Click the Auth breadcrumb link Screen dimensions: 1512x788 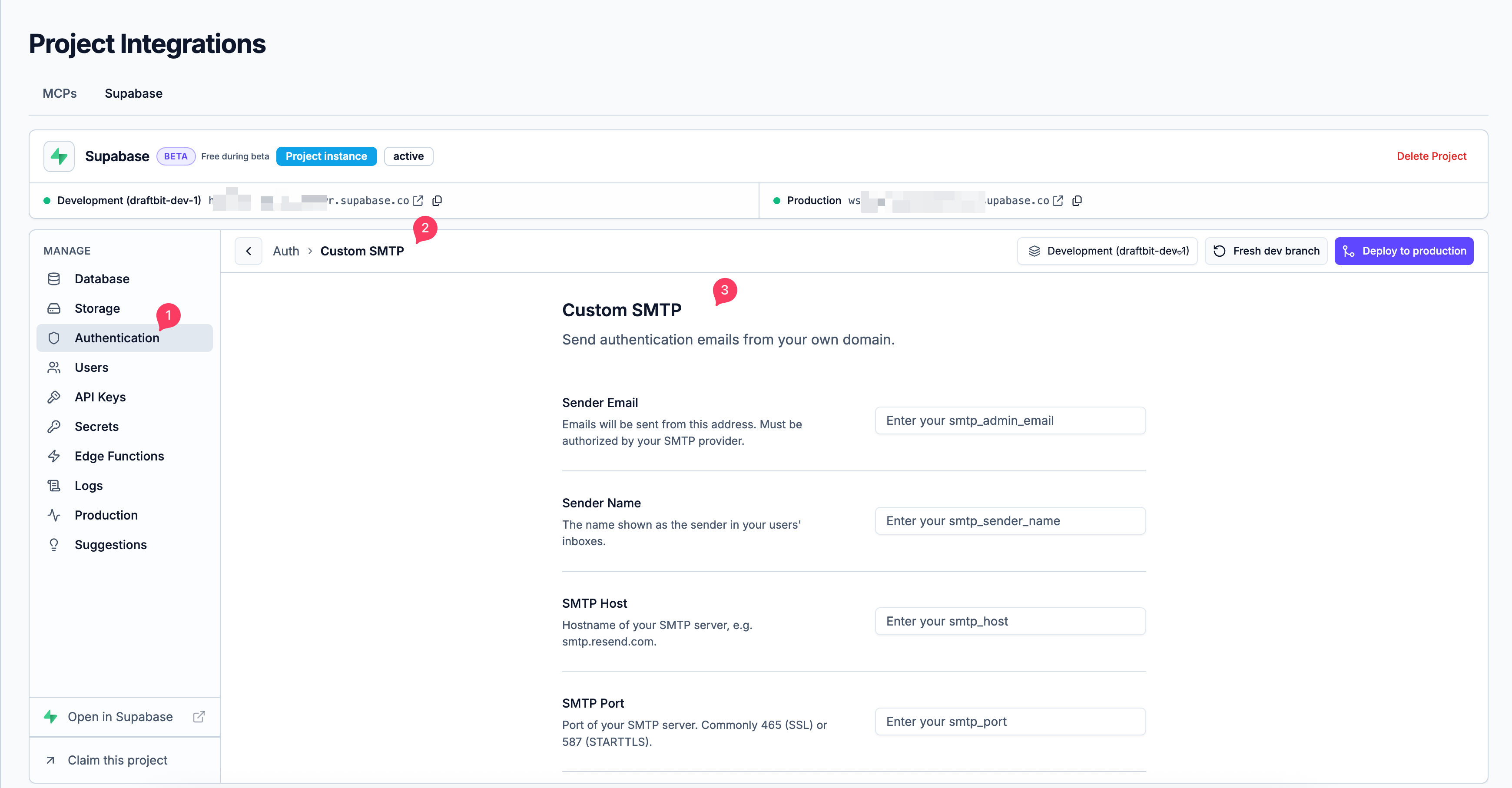[x=286, y=251]
